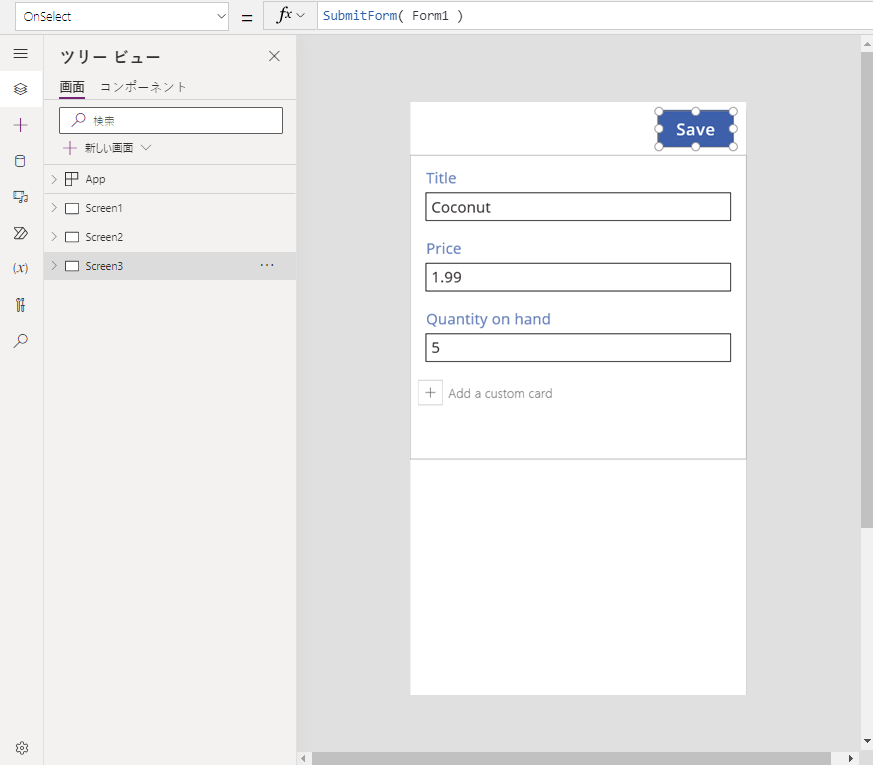Expand the new screen dropdown chevron
Viewport: 873px width, 765px height.
point(146,148)
